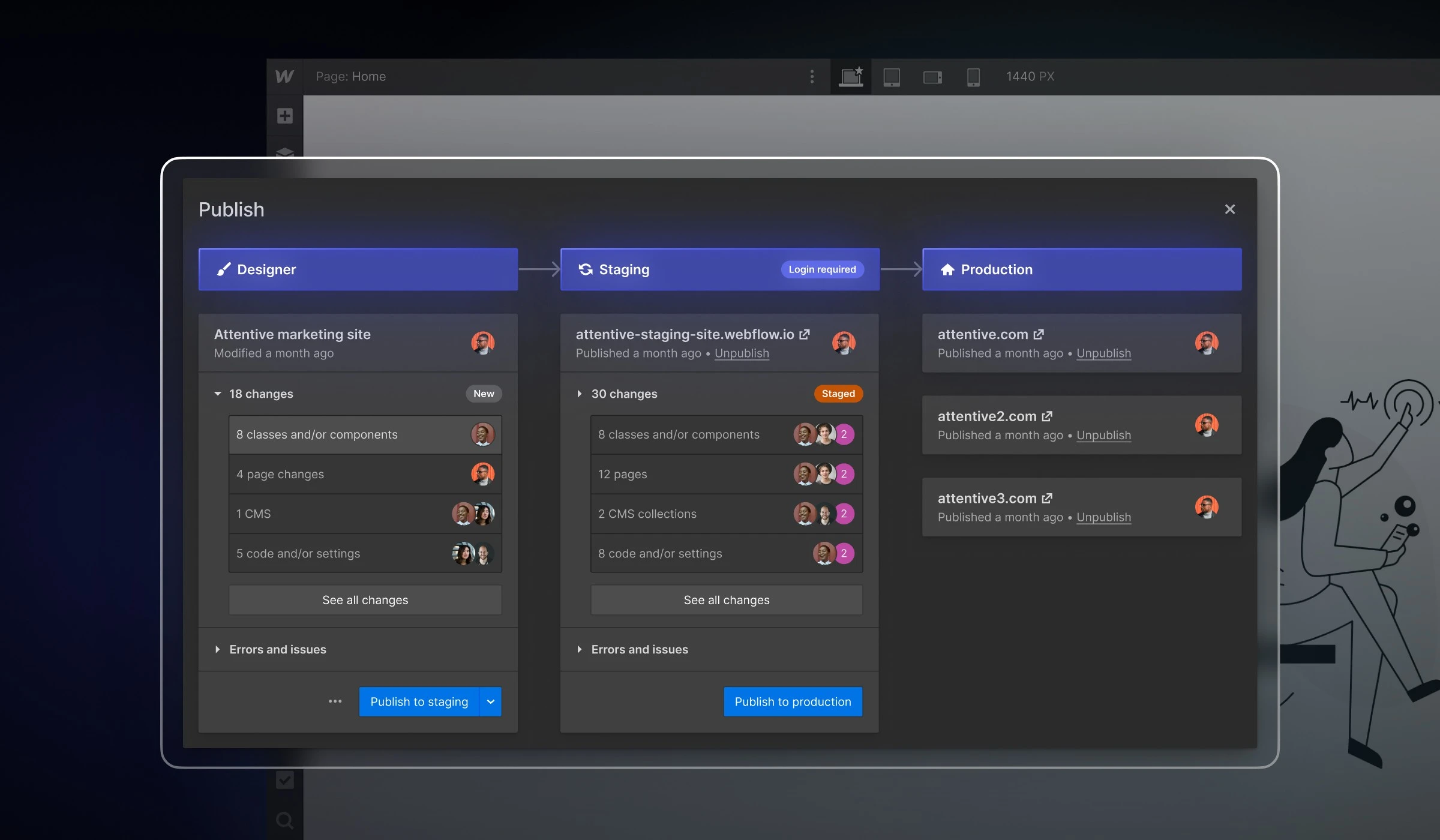Switch to mobile phone preview breakpoint
This screenshot has height=840, width=1440.
[973, 76]
